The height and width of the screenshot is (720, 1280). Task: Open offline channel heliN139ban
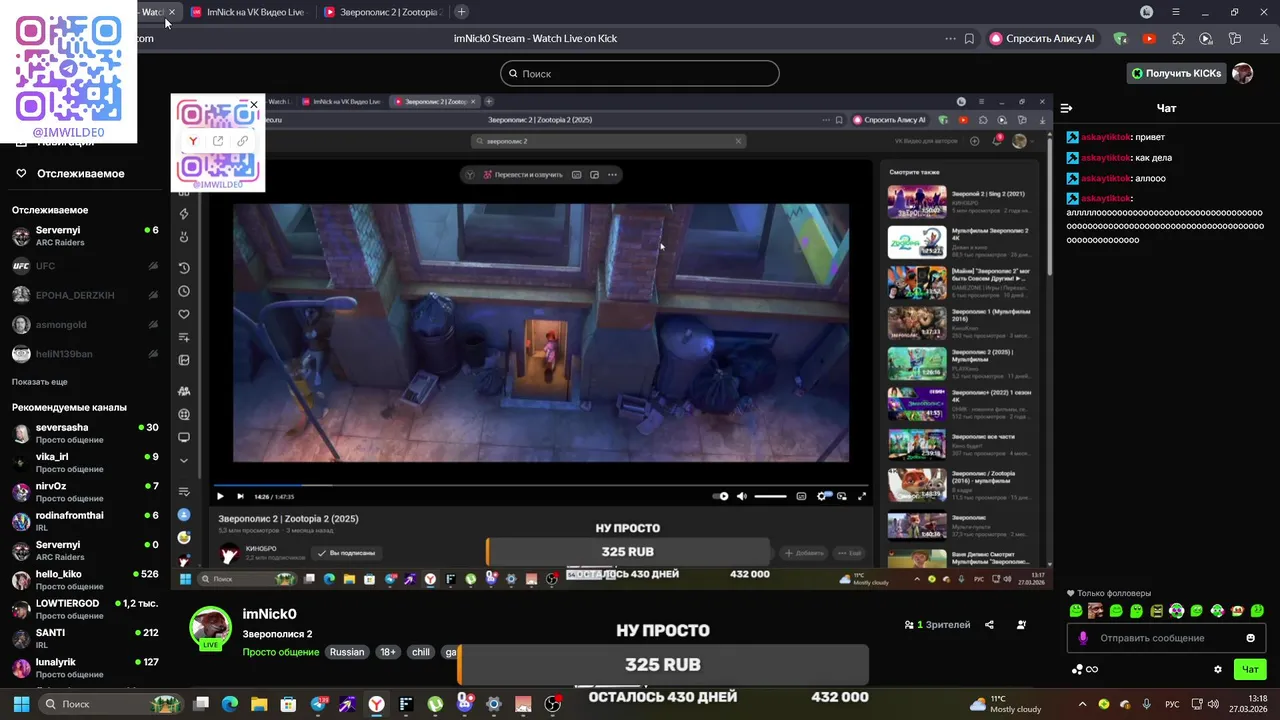point(85,354)
